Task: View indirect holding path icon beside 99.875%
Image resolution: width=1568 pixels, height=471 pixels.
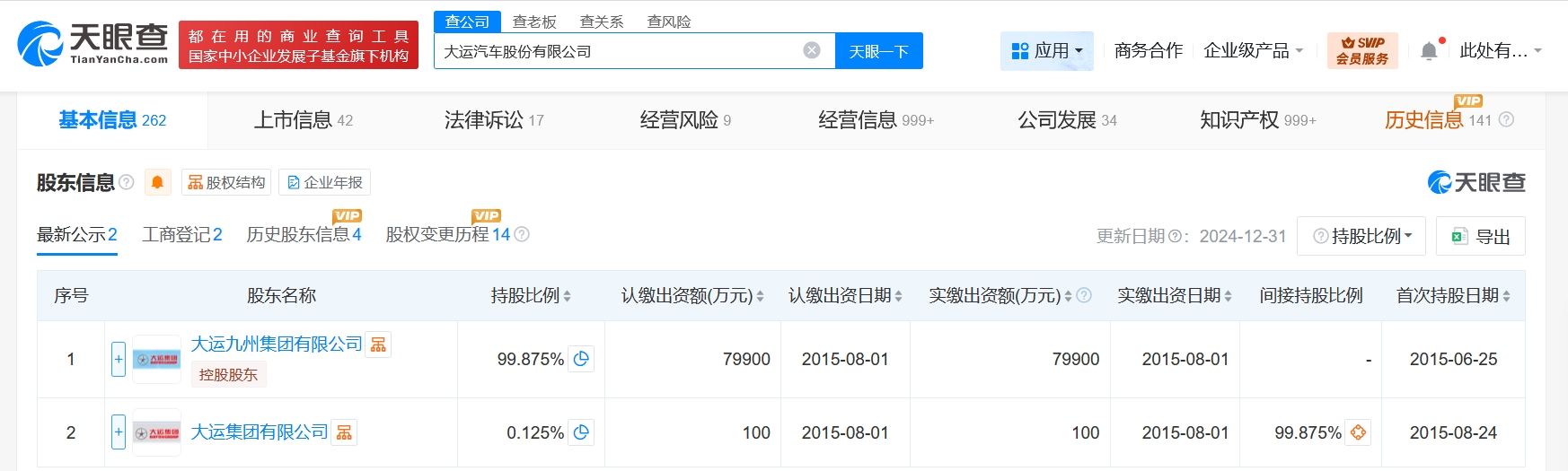Action: tap(1358, 432)
